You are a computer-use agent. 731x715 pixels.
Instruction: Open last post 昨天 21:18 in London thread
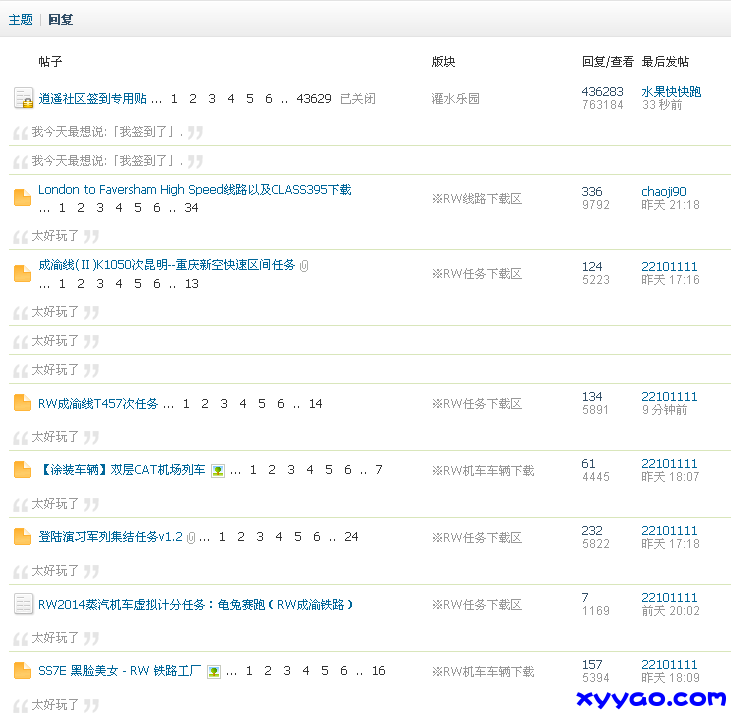tap(670, 205)
